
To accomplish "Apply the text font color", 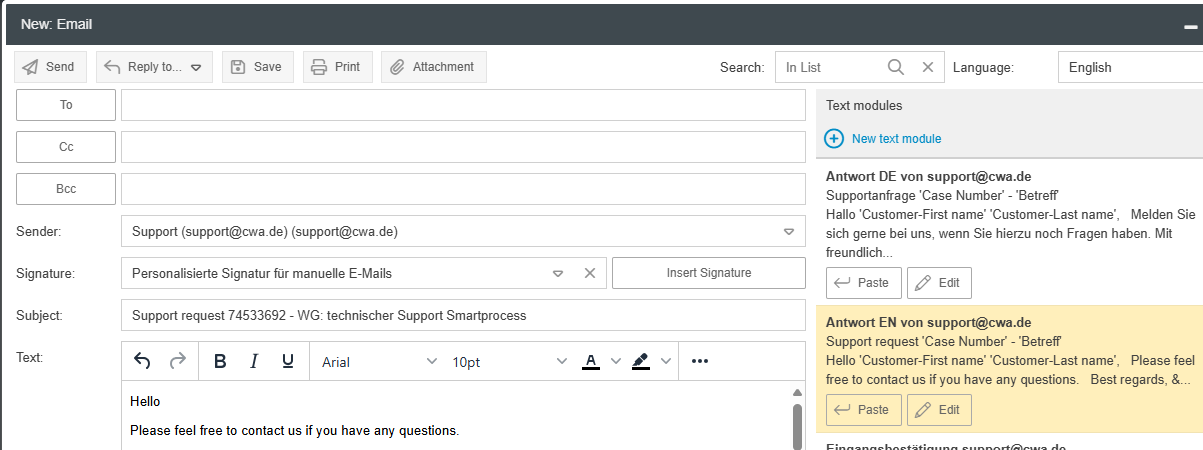I will point(591,362).
